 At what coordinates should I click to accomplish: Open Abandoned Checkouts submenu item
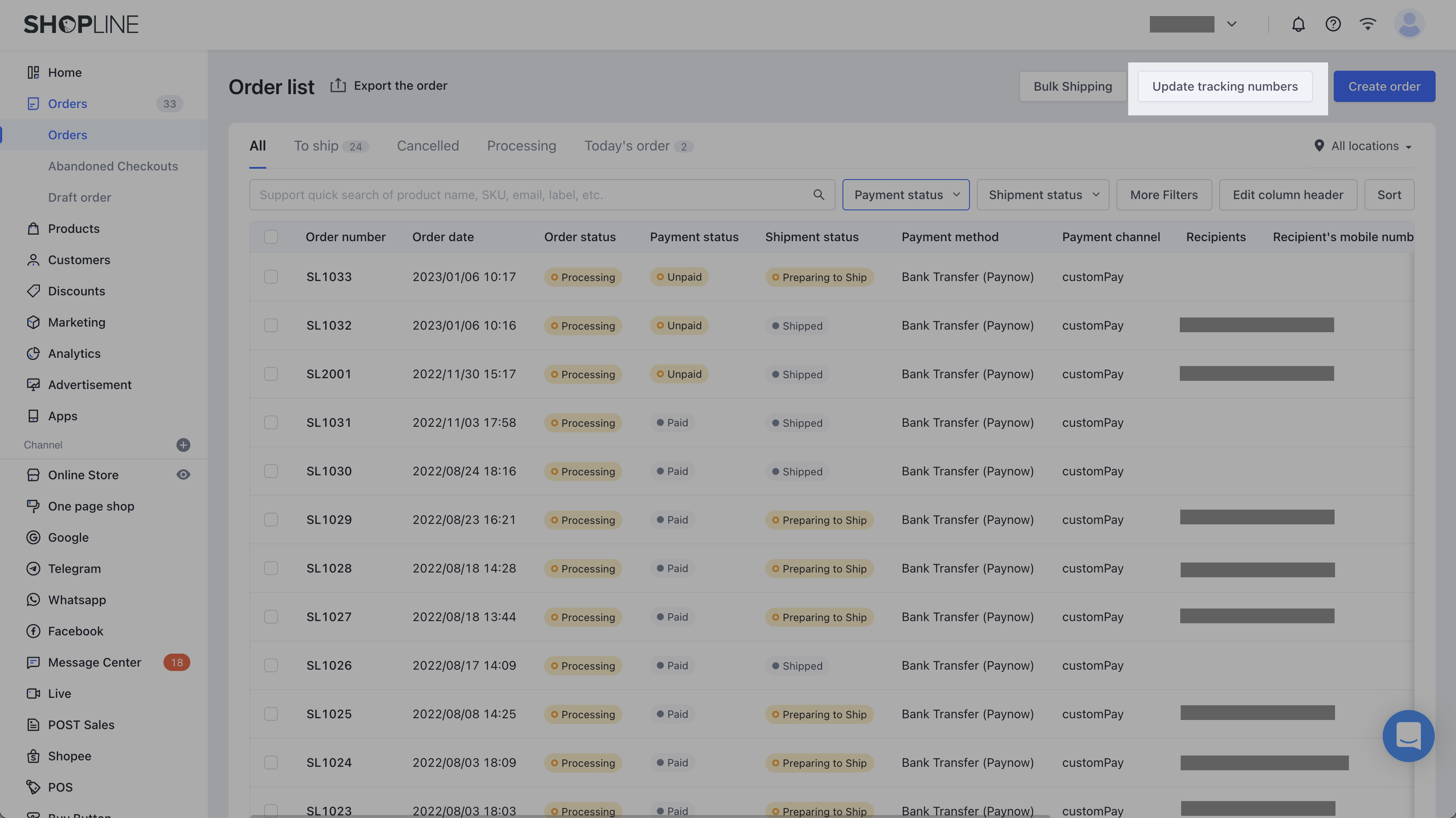(x=113, y=166)
